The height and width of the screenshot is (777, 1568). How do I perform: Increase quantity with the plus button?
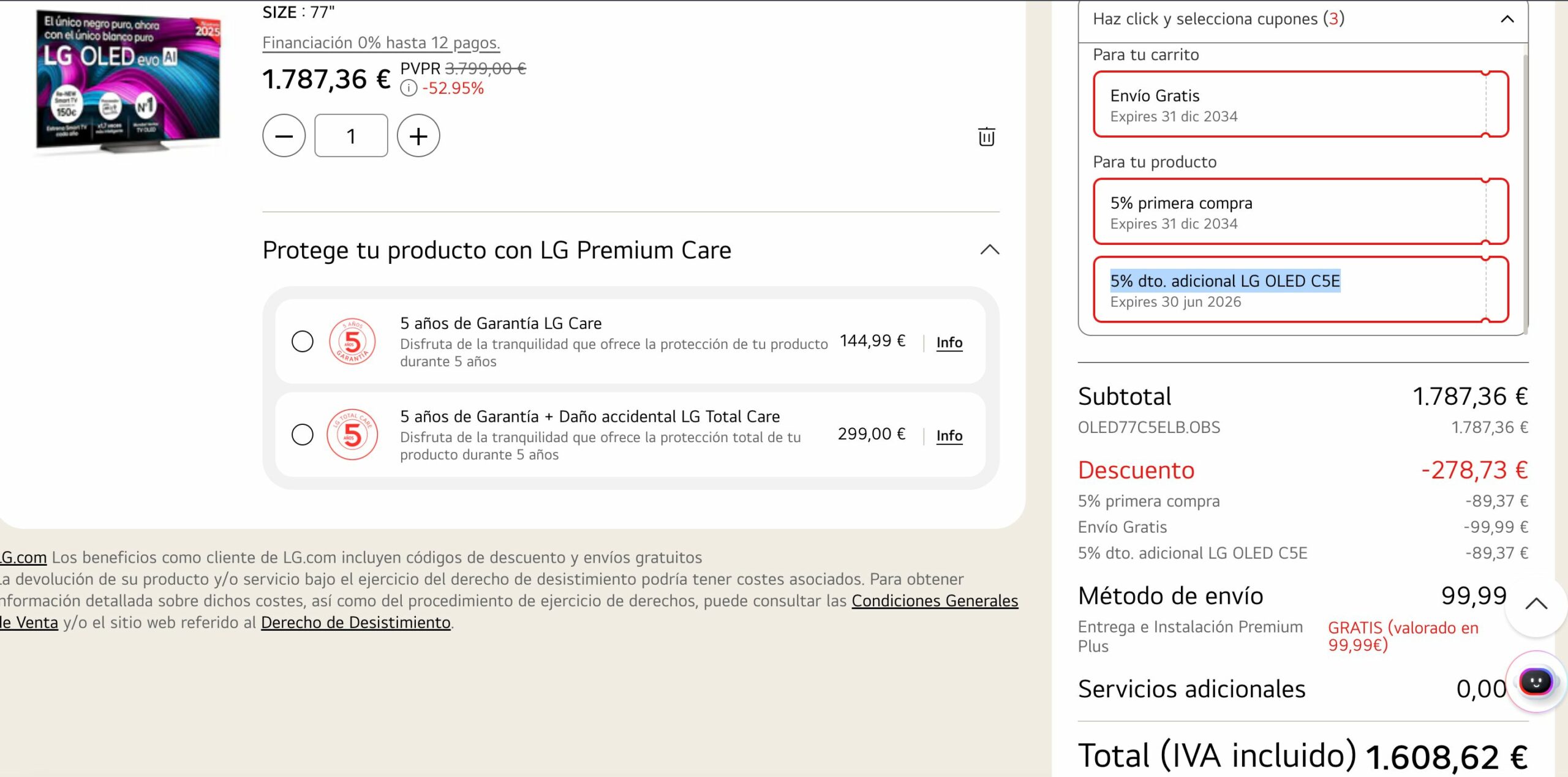(x=418, y=136)
